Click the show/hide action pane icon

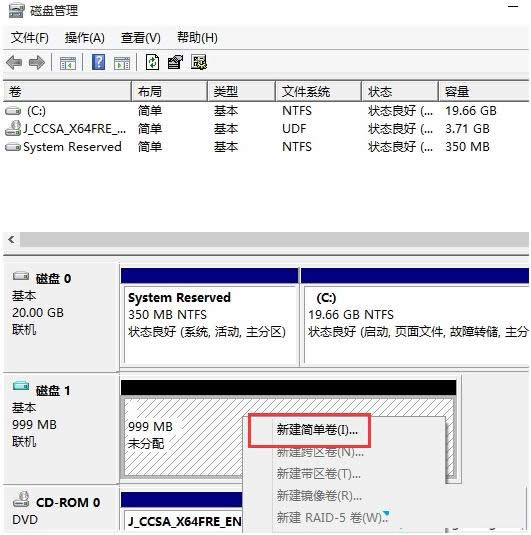coord(122,63)
